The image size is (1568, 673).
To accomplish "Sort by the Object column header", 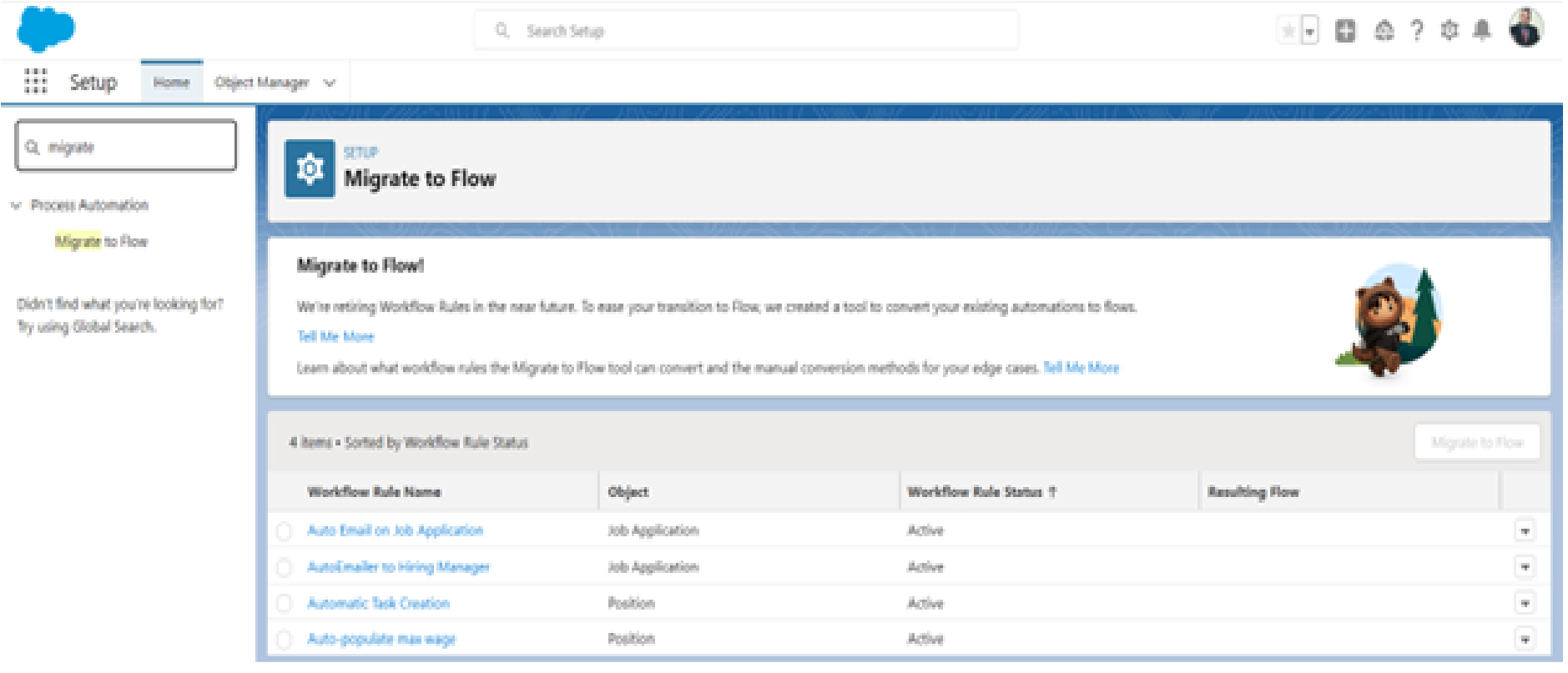I will click(628, 492).
